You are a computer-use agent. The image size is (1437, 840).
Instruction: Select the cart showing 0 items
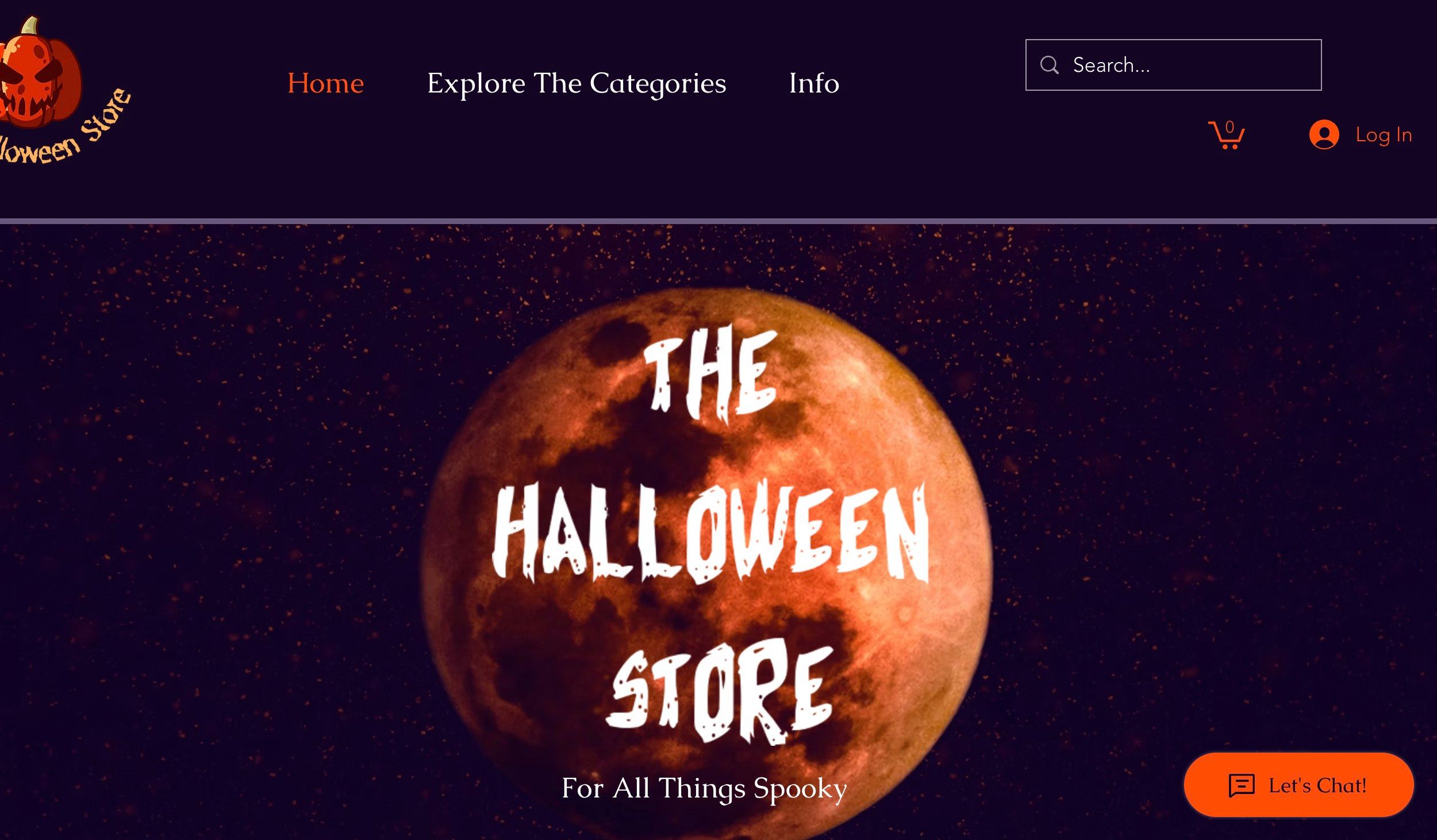point(1226,136)
